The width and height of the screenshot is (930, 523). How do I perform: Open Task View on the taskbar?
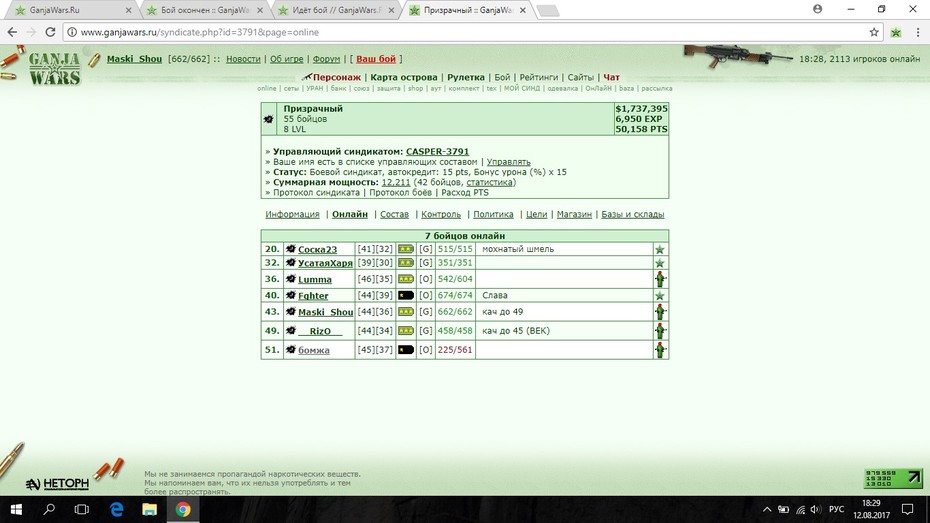82,509
